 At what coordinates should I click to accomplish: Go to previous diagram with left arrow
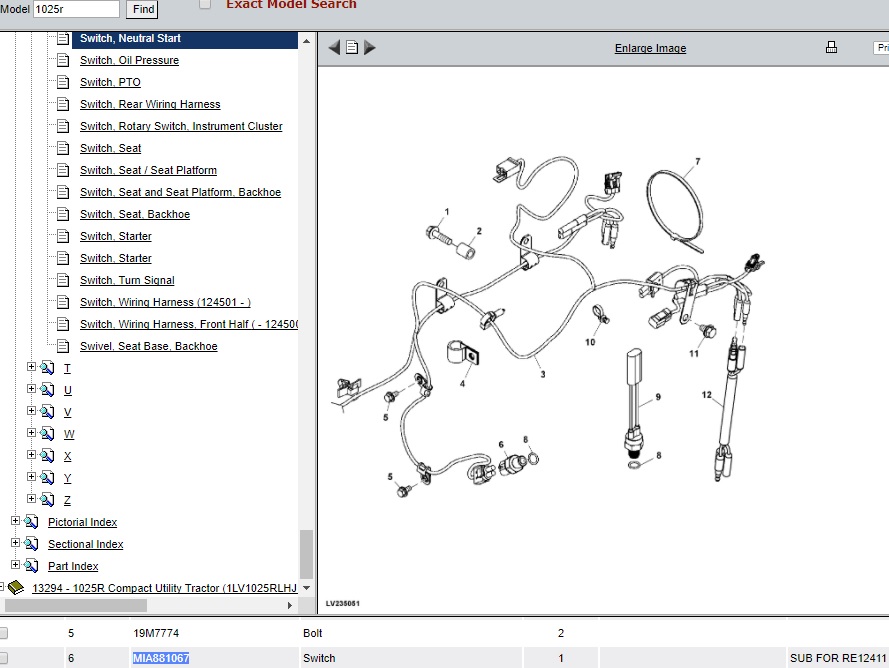coord(334,47)
